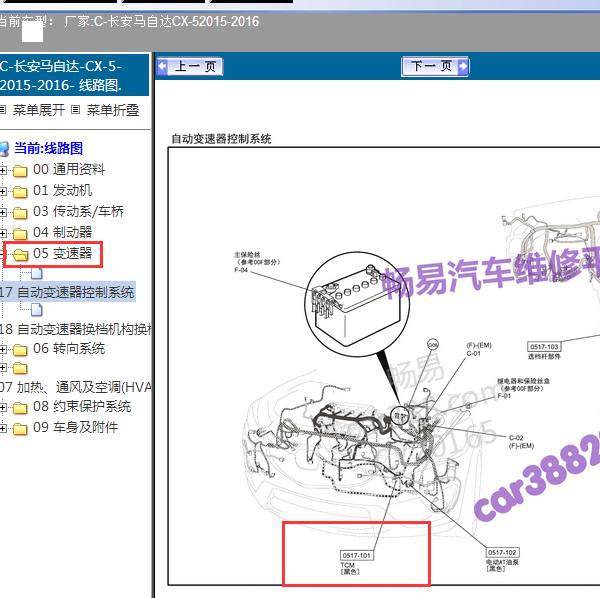The width and height of the screenshot is (600, 598).
Task: Click the 自动变速器控制系统 diagram title
Action: point(221,139)
